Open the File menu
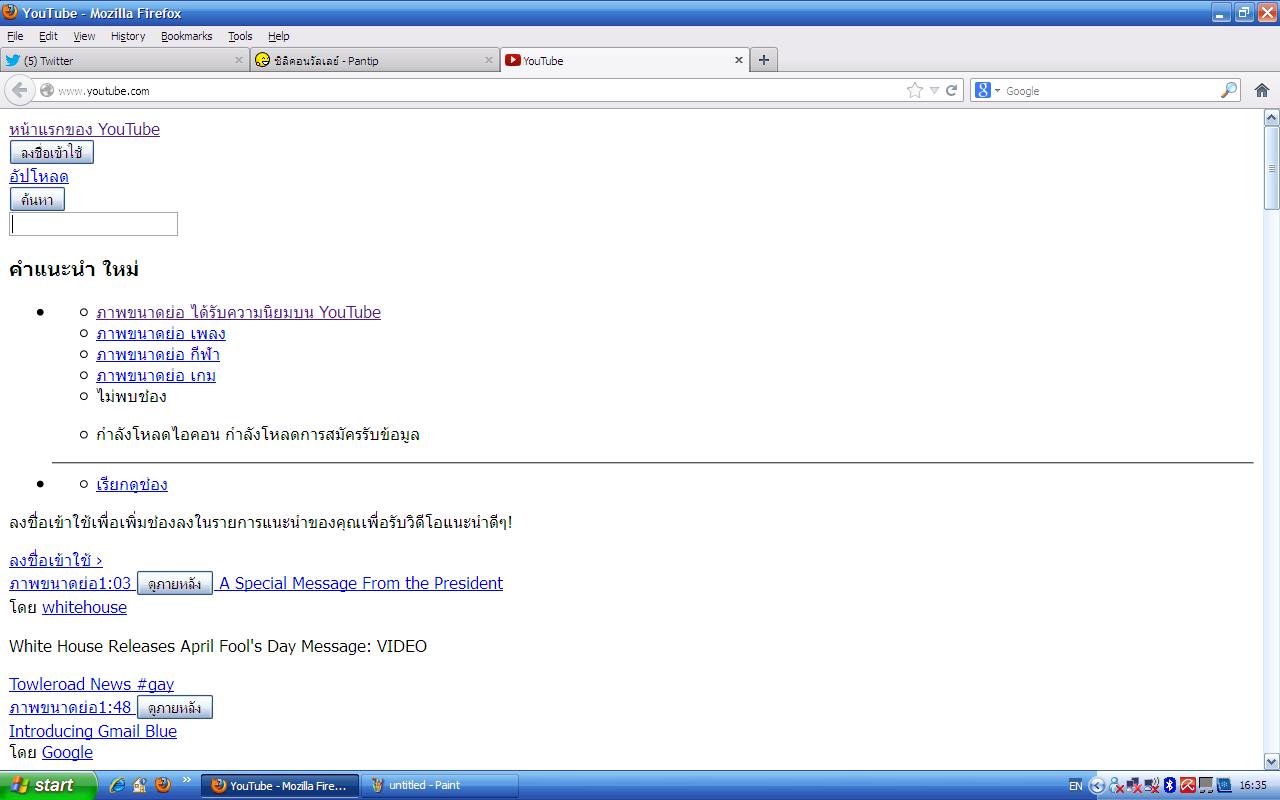The image size is (1280, 800). tap(15, 36)
